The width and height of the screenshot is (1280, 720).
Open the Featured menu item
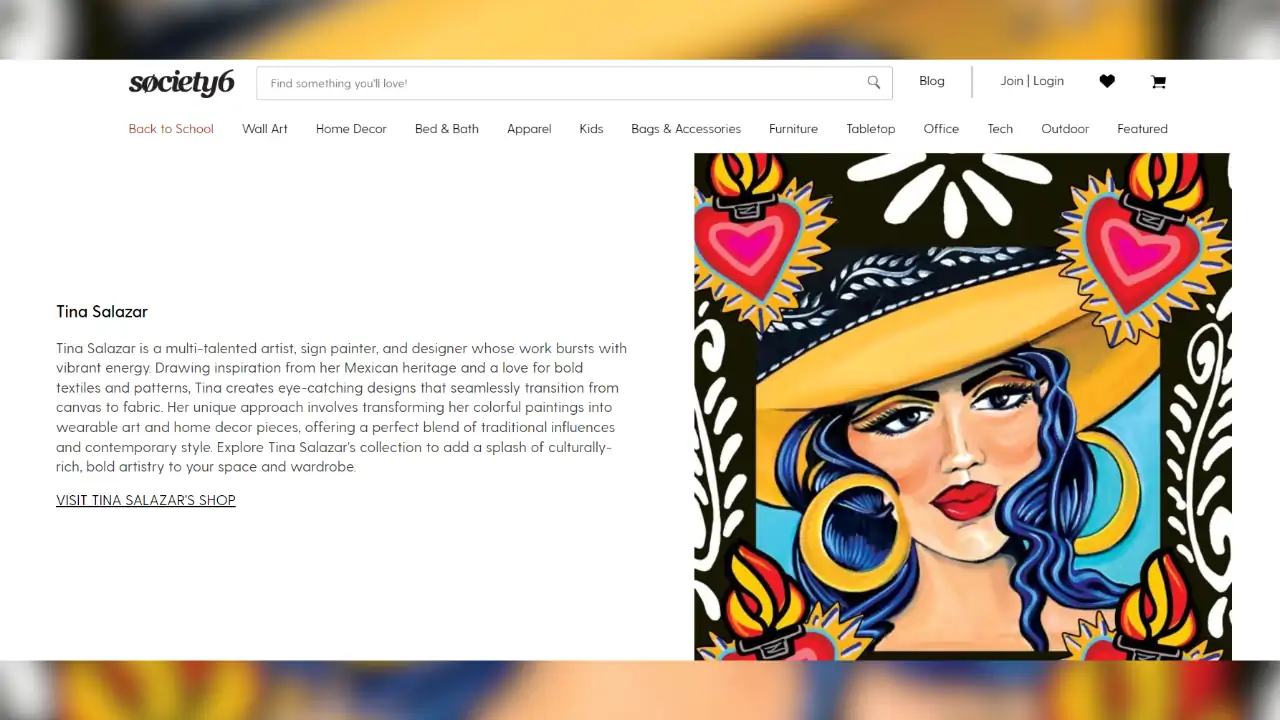[1142, 129]
